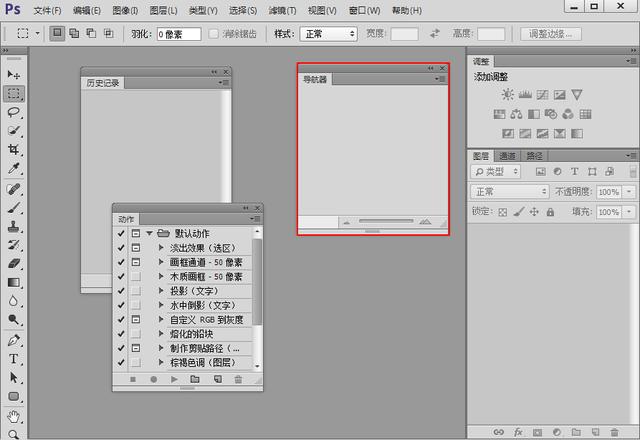Click the Curves adjustment icon
The height and width of the screenshot is (440, 640).
point(542,95)
